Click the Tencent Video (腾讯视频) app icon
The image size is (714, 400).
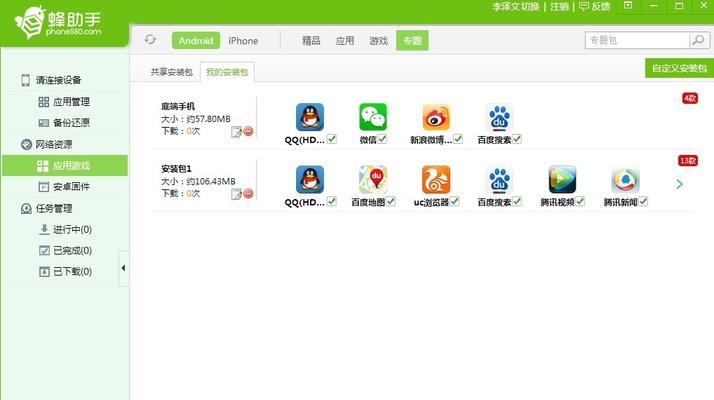pyautogui.click(x=562, y=179)
